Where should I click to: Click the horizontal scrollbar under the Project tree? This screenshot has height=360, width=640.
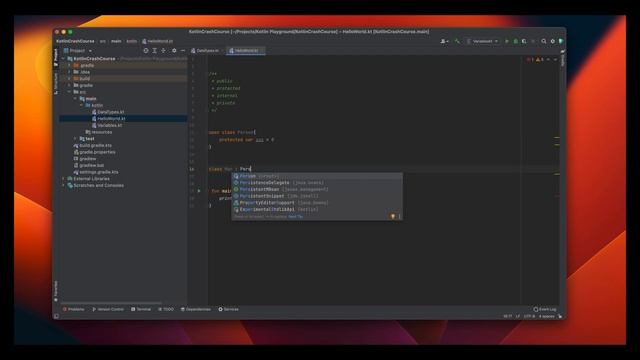[111, 303]
